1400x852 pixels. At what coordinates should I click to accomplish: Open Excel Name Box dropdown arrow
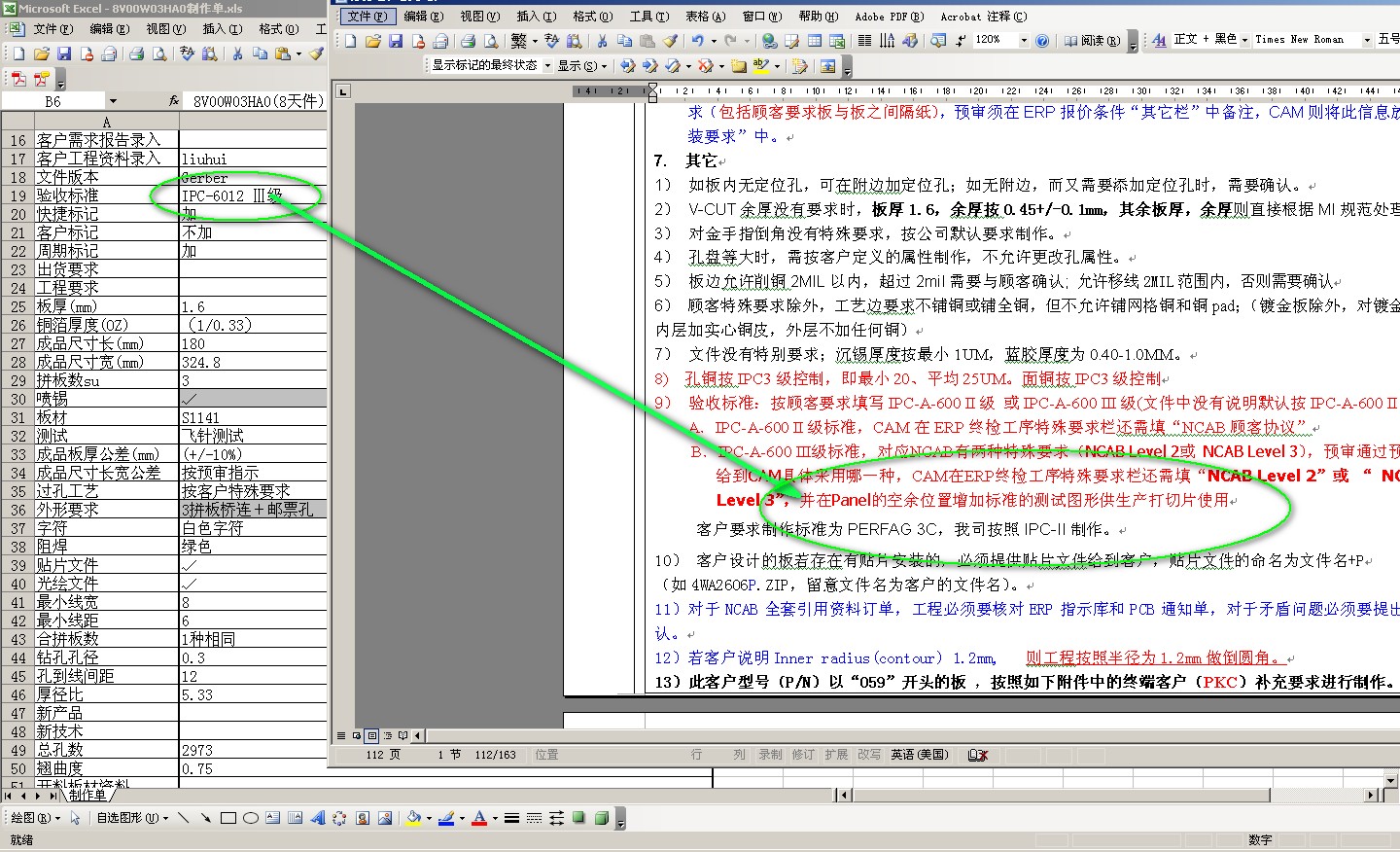(x=113, y=100)
